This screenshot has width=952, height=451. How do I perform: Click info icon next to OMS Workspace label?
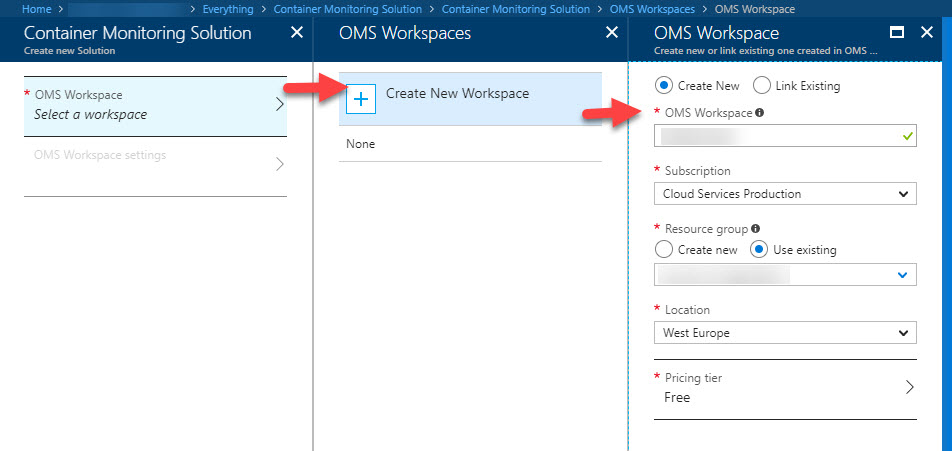pyautogui.click(x=760, y=112)
